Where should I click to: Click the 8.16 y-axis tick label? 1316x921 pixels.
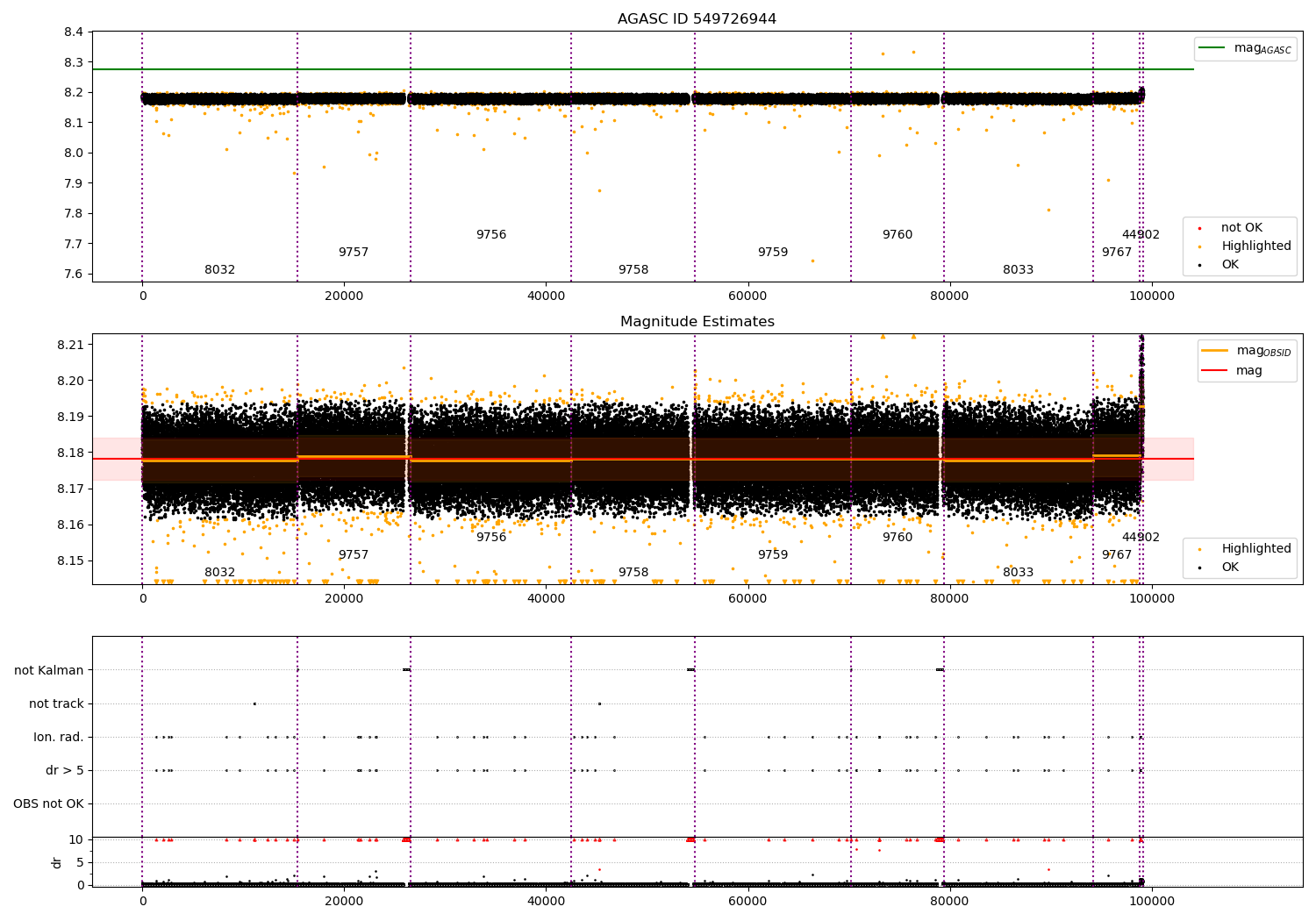[71, 525]
